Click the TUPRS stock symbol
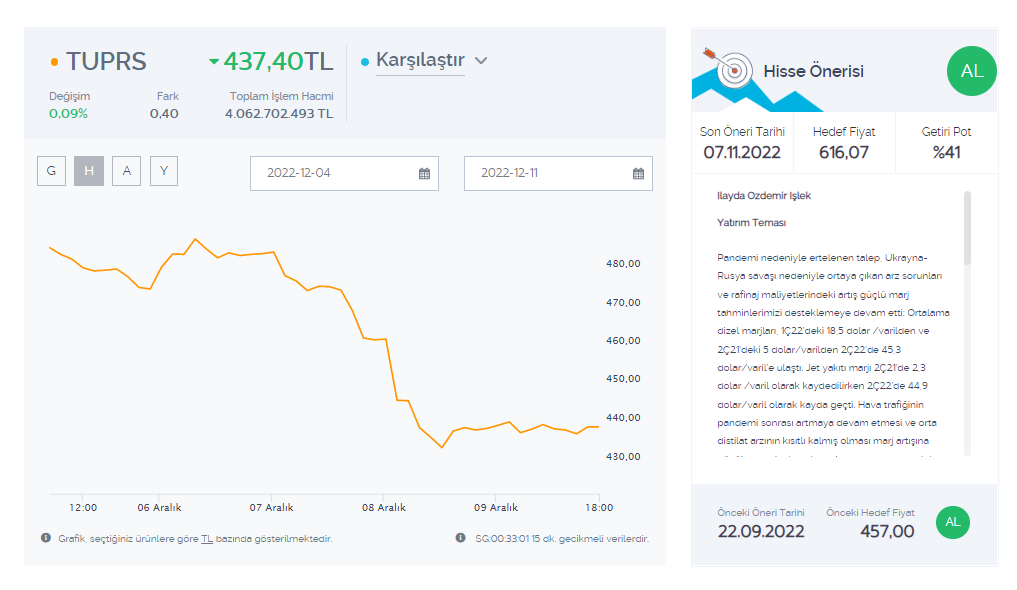Image resolution: width=1017 pixels, height=590 pixels. point(106,62)
